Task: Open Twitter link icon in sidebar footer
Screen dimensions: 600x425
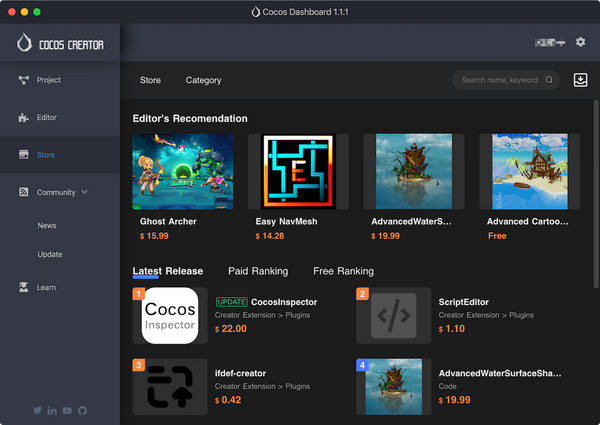Action: coord(37,410)
